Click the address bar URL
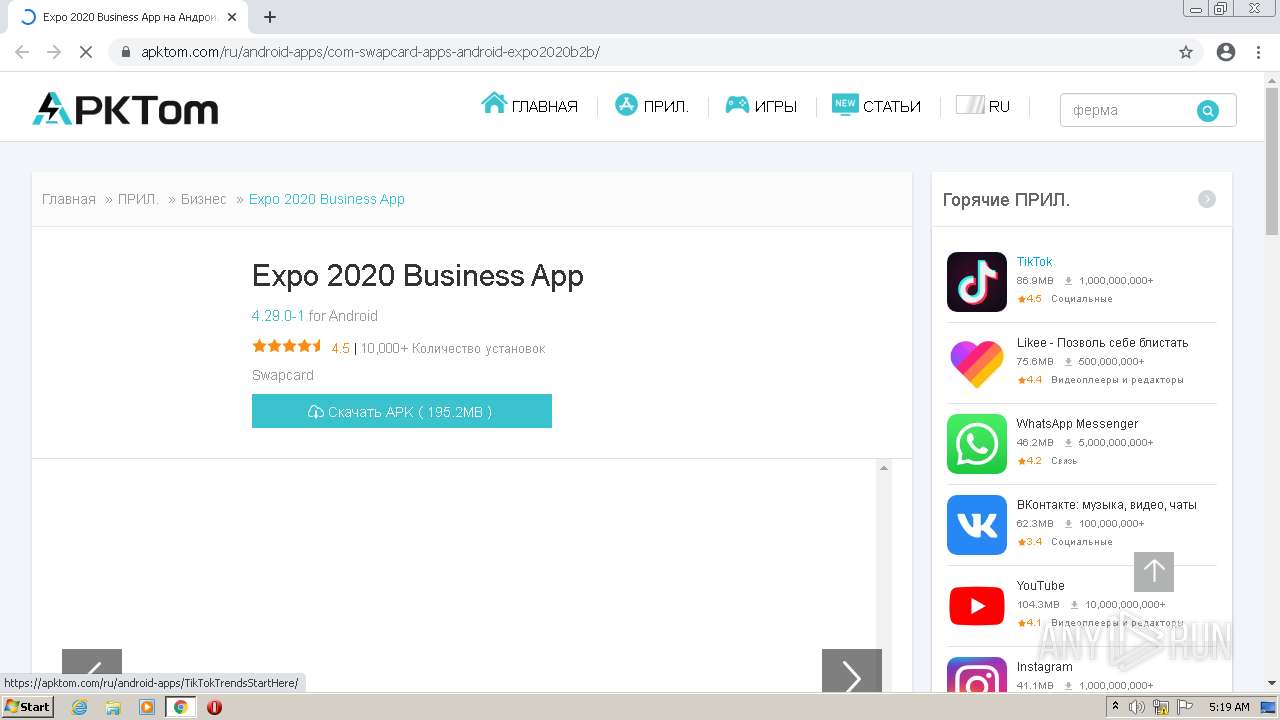The width and height of the screenshot is (1280, 720). pos(370,52)
